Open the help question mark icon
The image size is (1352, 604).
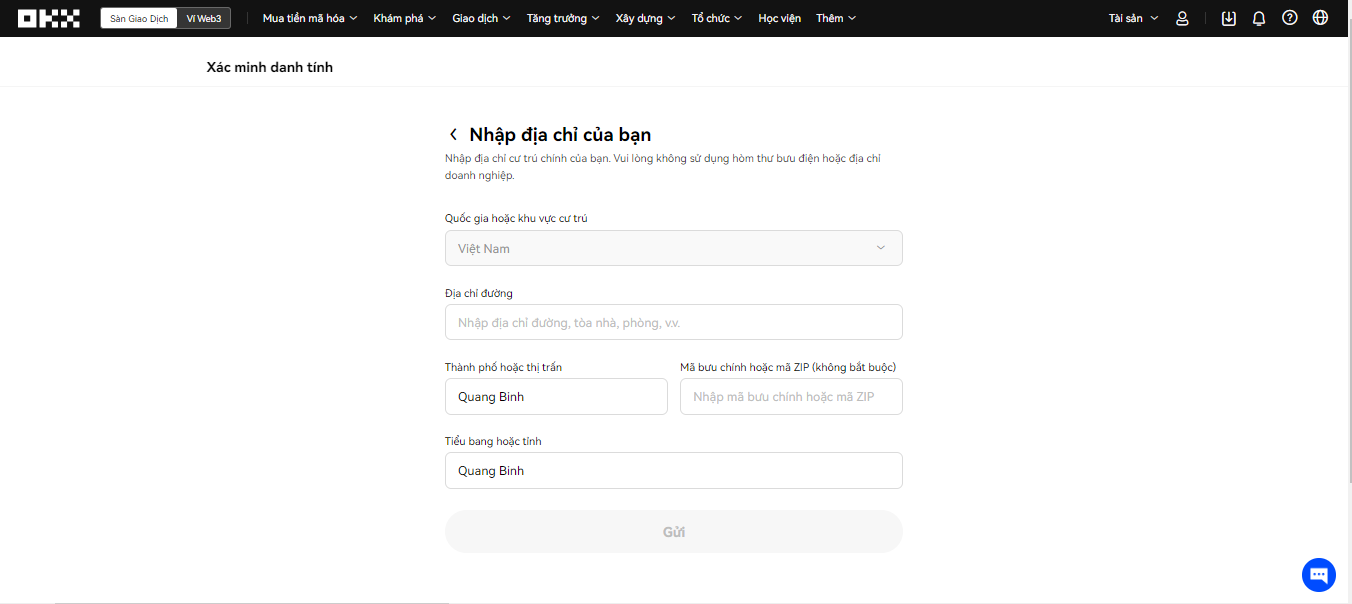1290,18
